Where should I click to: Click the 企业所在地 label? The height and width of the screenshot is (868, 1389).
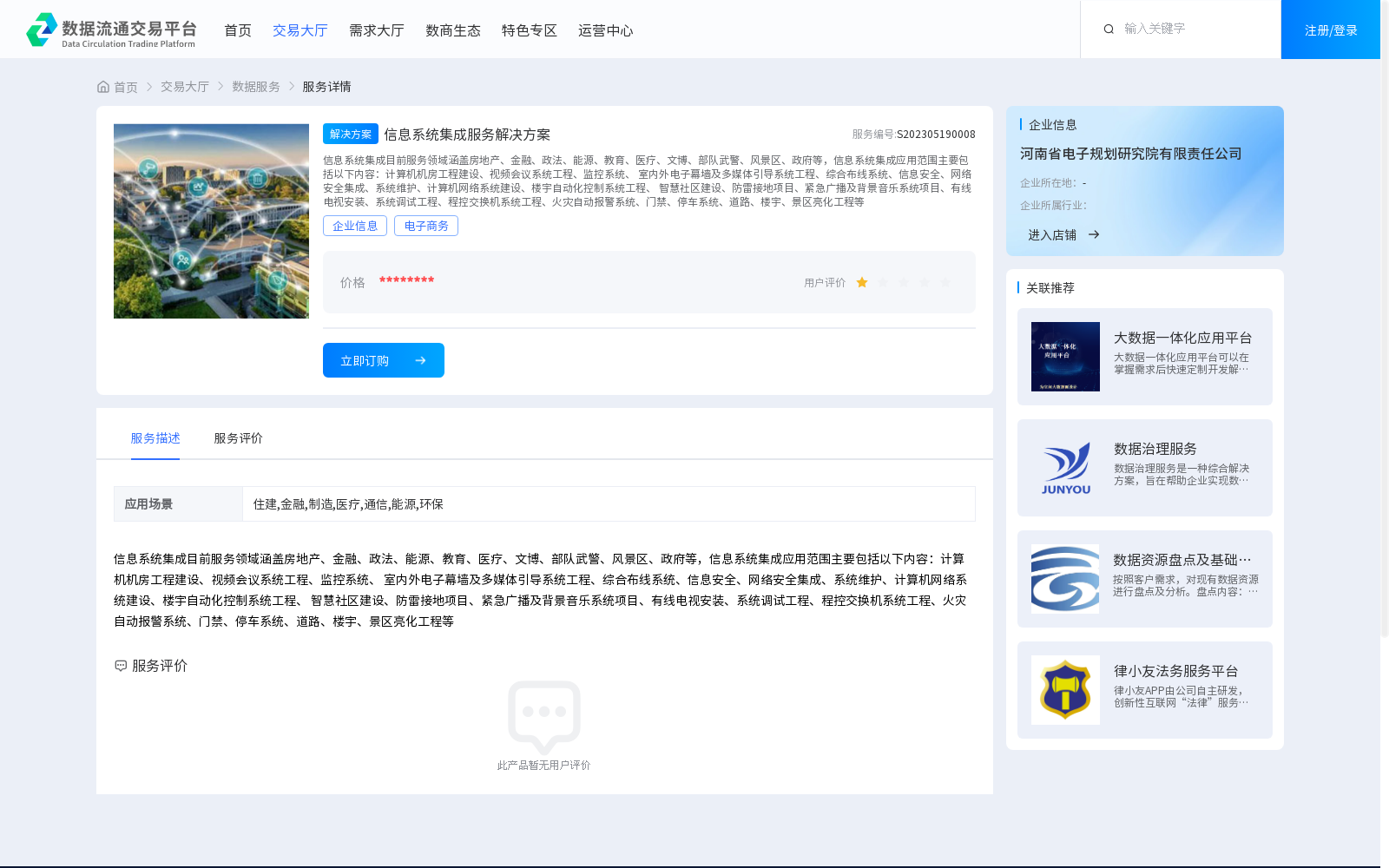(1049, 183)
